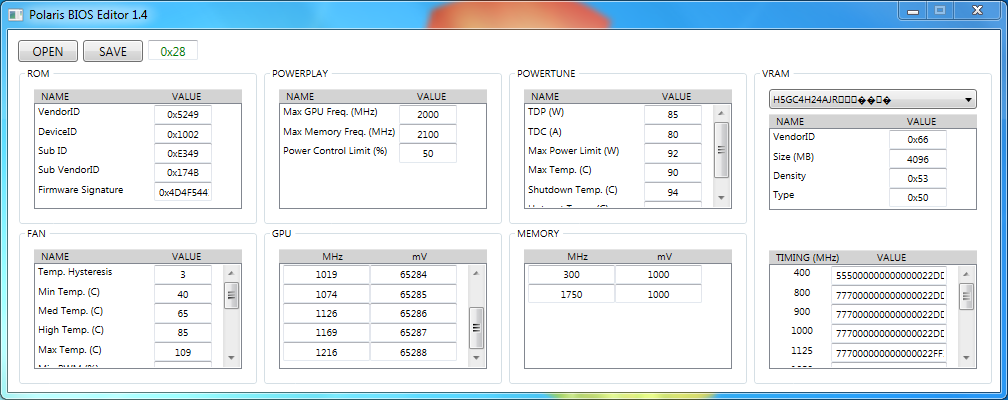
Task: Edit GPU frequency 1019 MHz cell
Action: pyautogui.click(x=326, y=275)
